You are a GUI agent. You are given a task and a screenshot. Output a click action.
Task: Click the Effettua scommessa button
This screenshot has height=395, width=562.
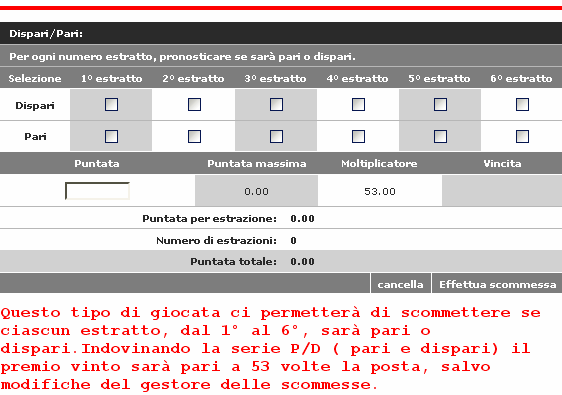[x=497, y=284]
